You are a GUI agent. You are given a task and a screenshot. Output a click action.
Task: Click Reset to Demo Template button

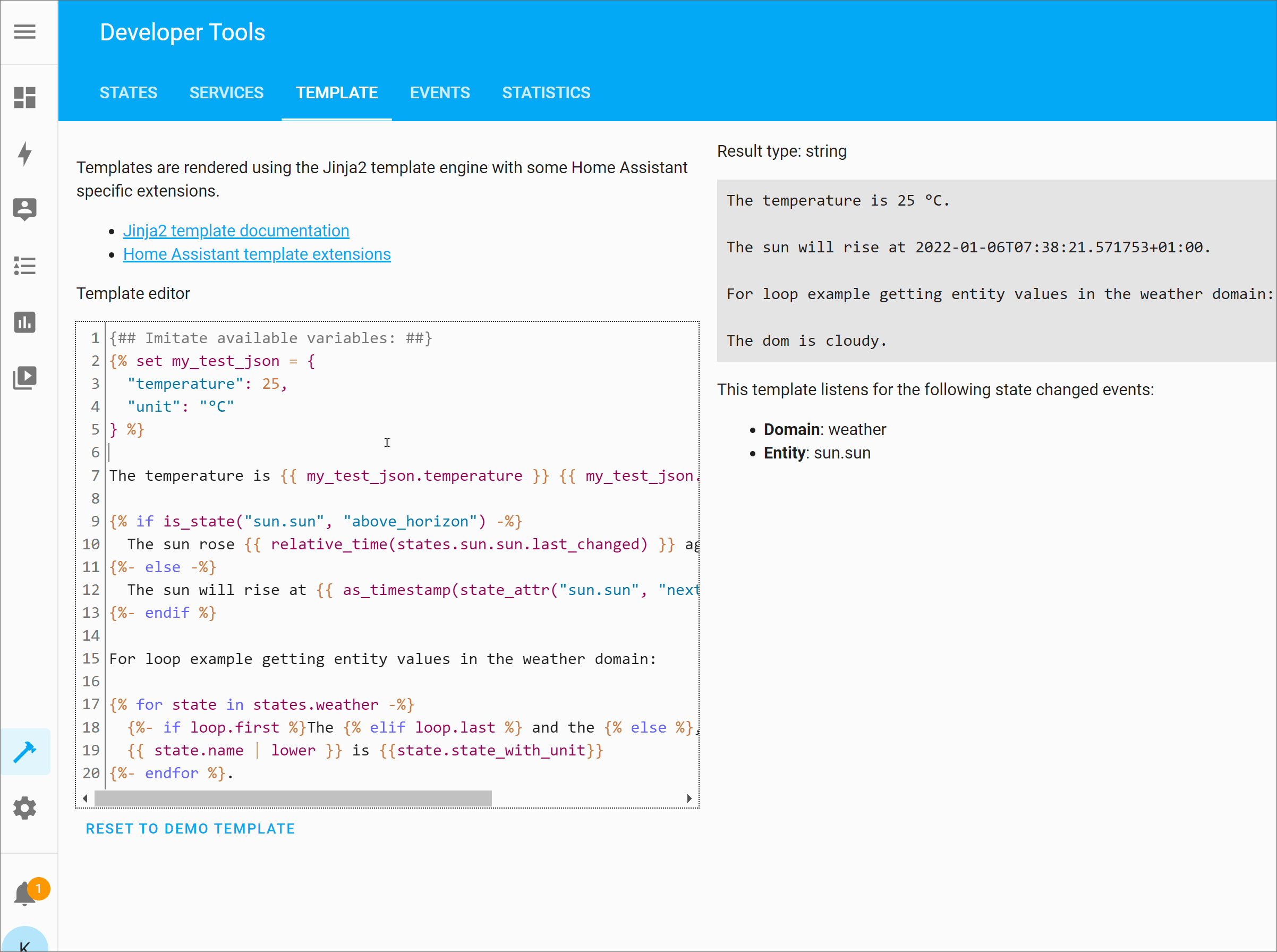click(x=190, y=829)
